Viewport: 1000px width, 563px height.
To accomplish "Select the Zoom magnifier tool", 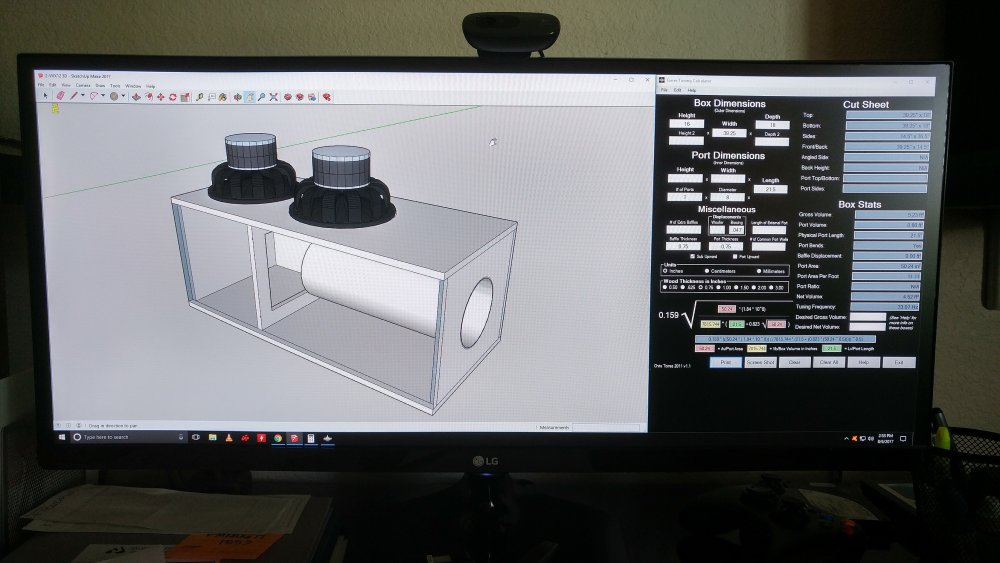I will tap(261, 97).
